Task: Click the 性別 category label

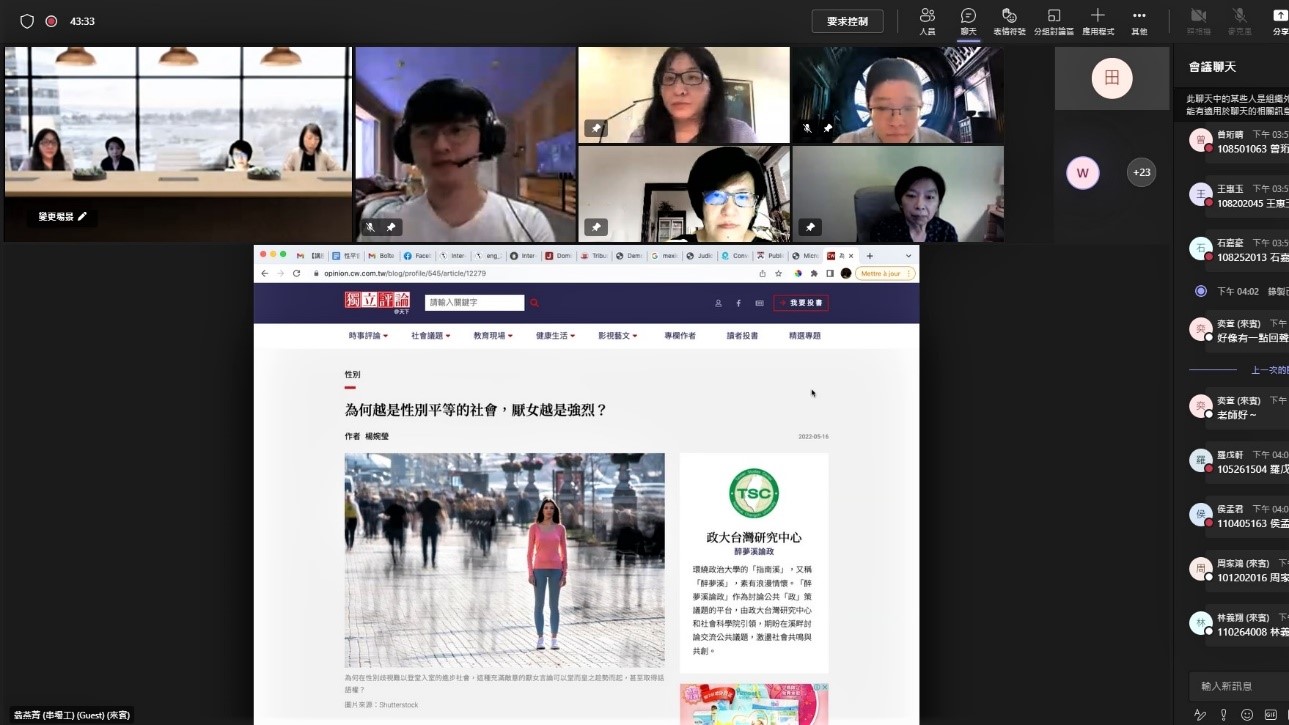Action: 352,375
